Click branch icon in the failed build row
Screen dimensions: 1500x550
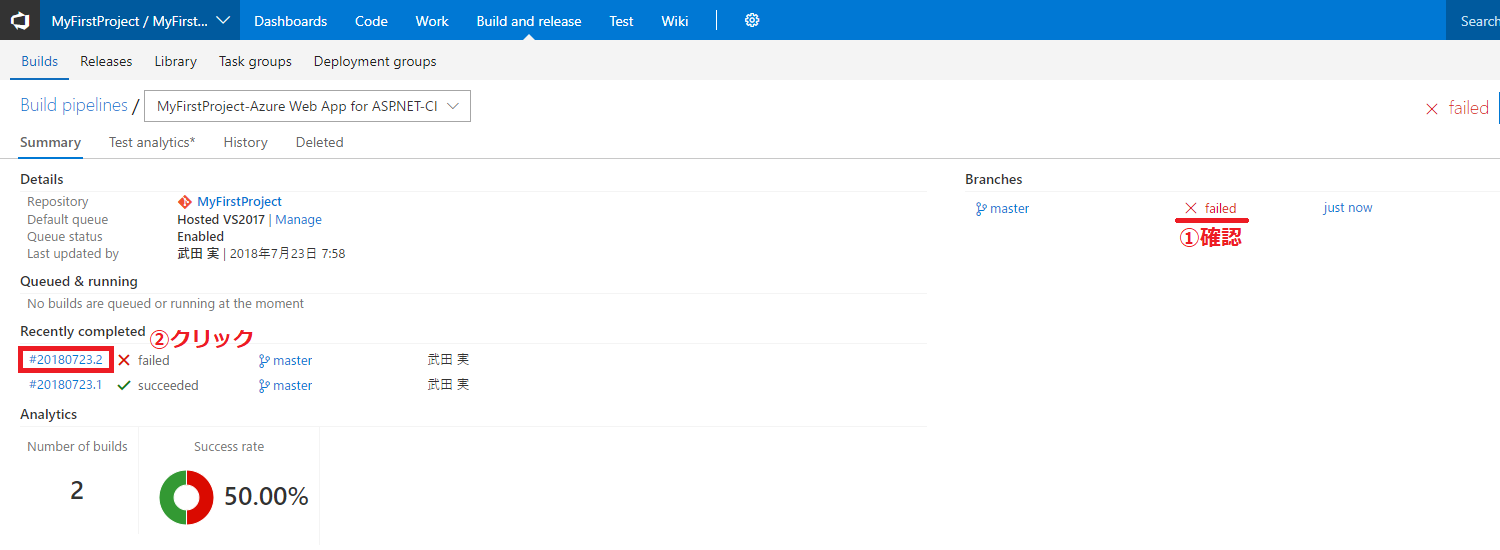(x=264, y=361)
